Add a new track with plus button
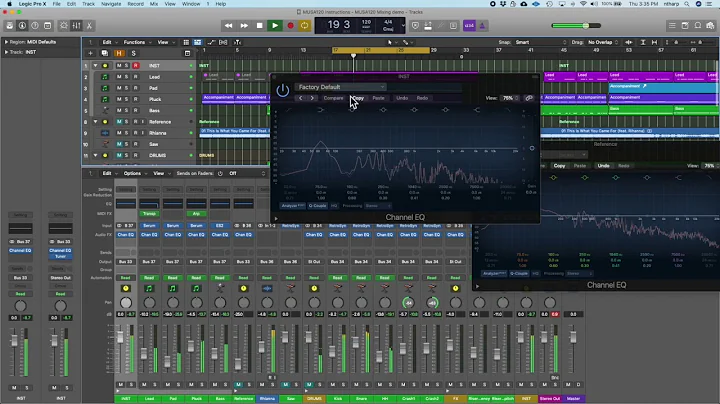 [x=90, y=53]
